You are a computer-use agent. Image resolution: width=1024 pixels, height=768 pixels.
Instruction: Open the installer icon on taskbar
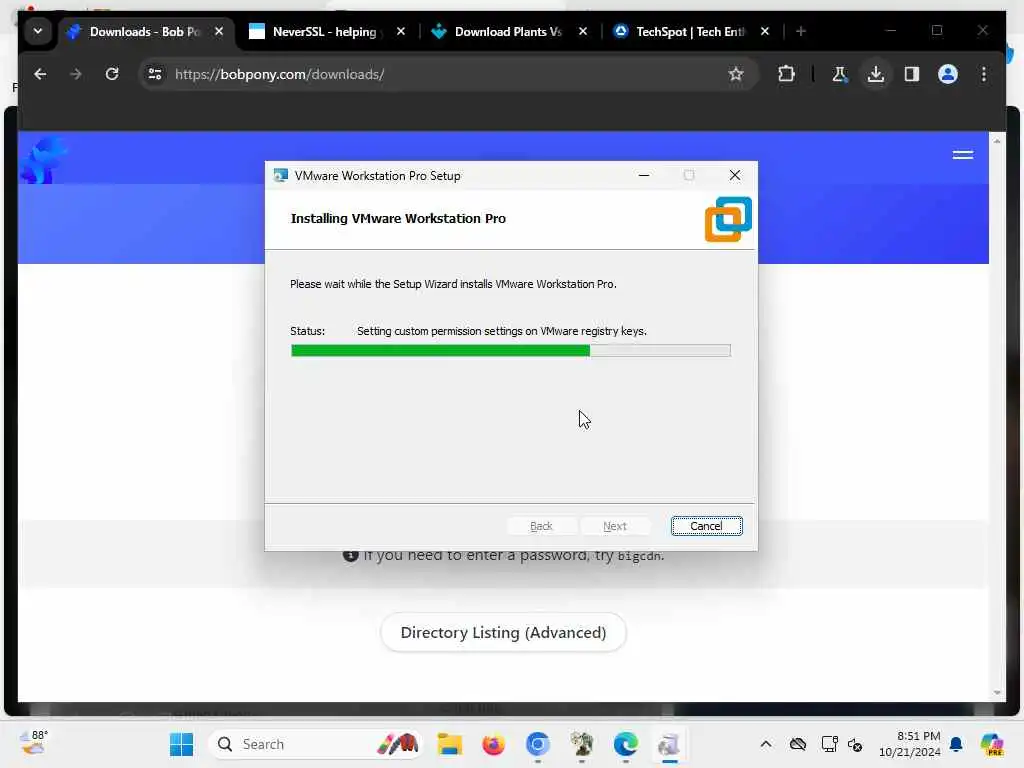coord(669,744)
